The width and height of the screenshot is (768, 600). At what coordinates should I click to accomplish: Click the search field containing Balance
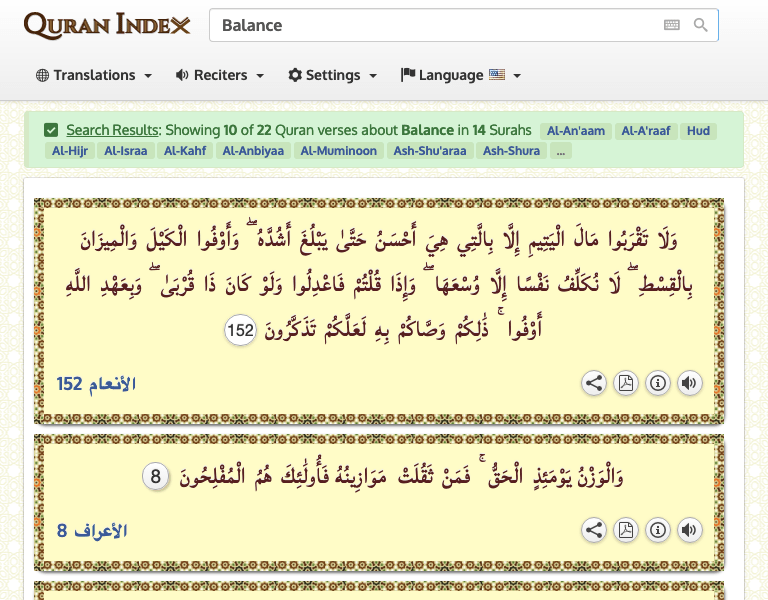(464, 25)
